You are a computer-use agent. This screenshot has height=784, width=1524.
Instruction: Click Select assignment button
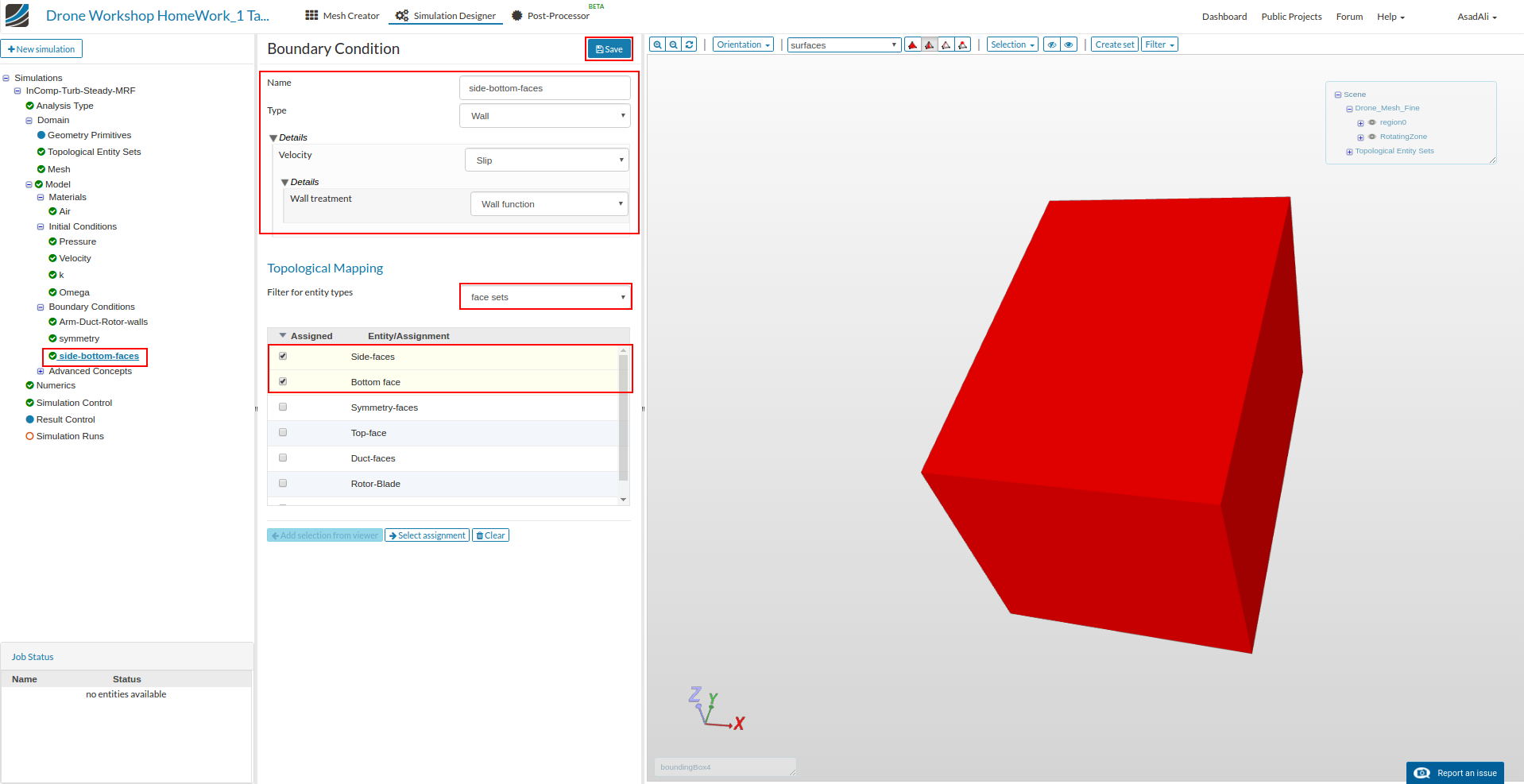click(427, 535)
